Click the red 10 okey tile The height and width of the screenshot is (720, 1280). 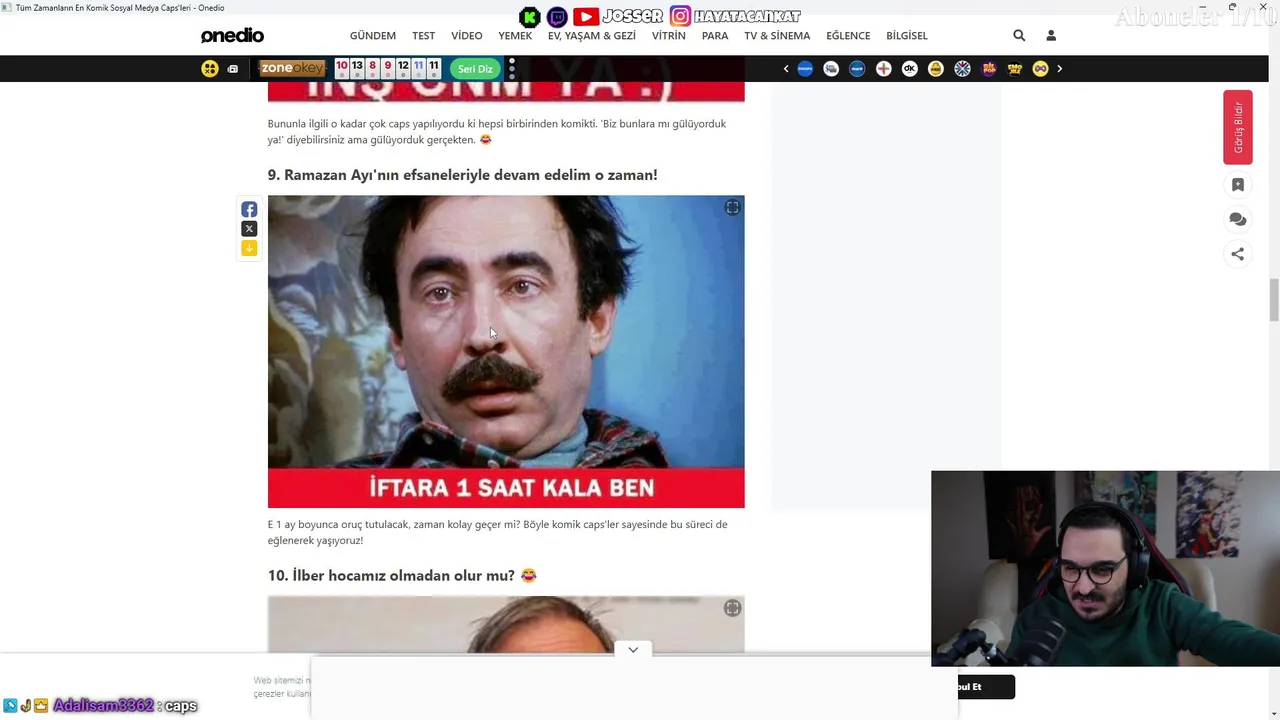pyautogui.click(x=342, y=68)
